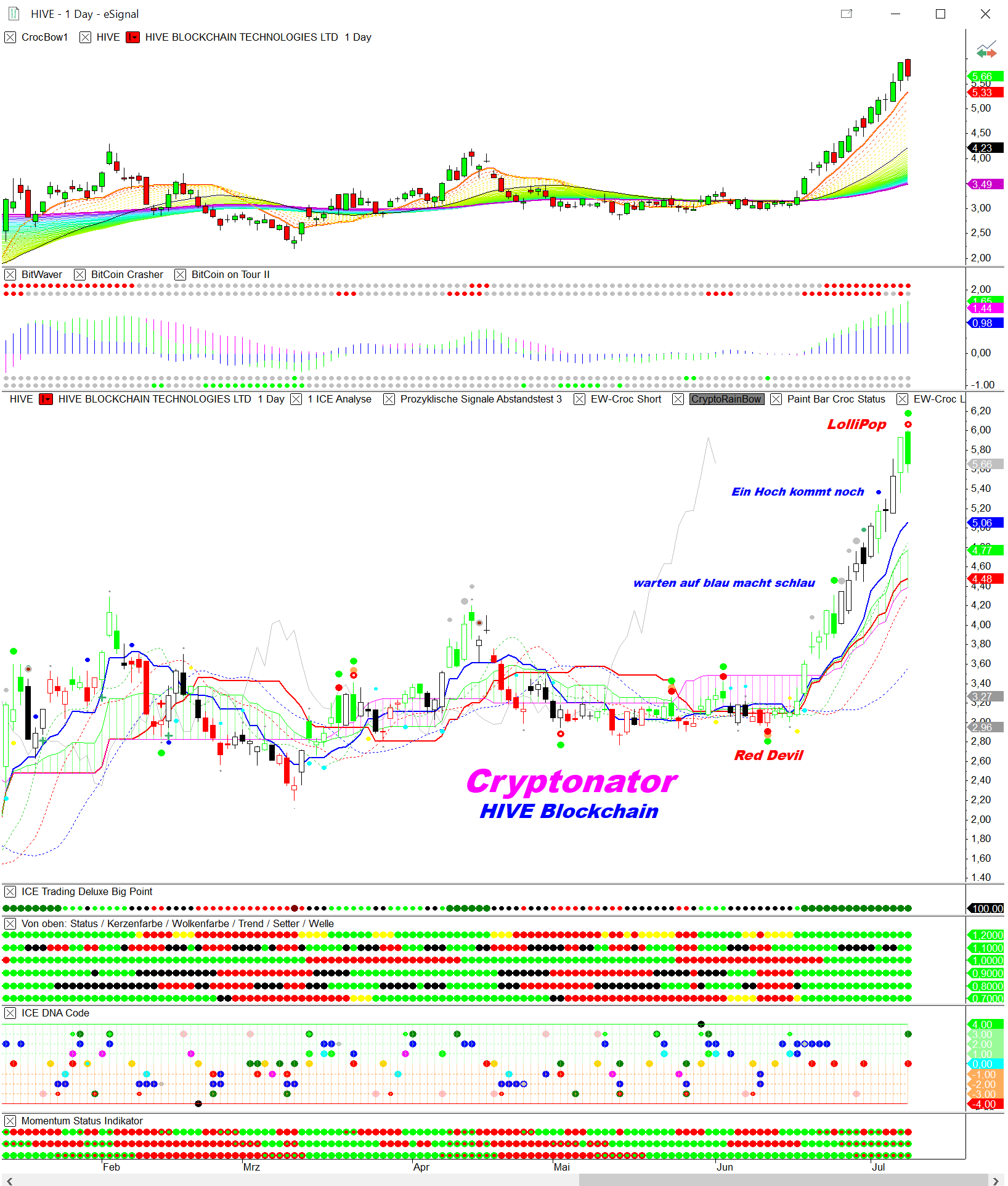Screen dimensions: 1008x1186
Task: Close the BitWaver study with its X icon
Action: point(10,274)
